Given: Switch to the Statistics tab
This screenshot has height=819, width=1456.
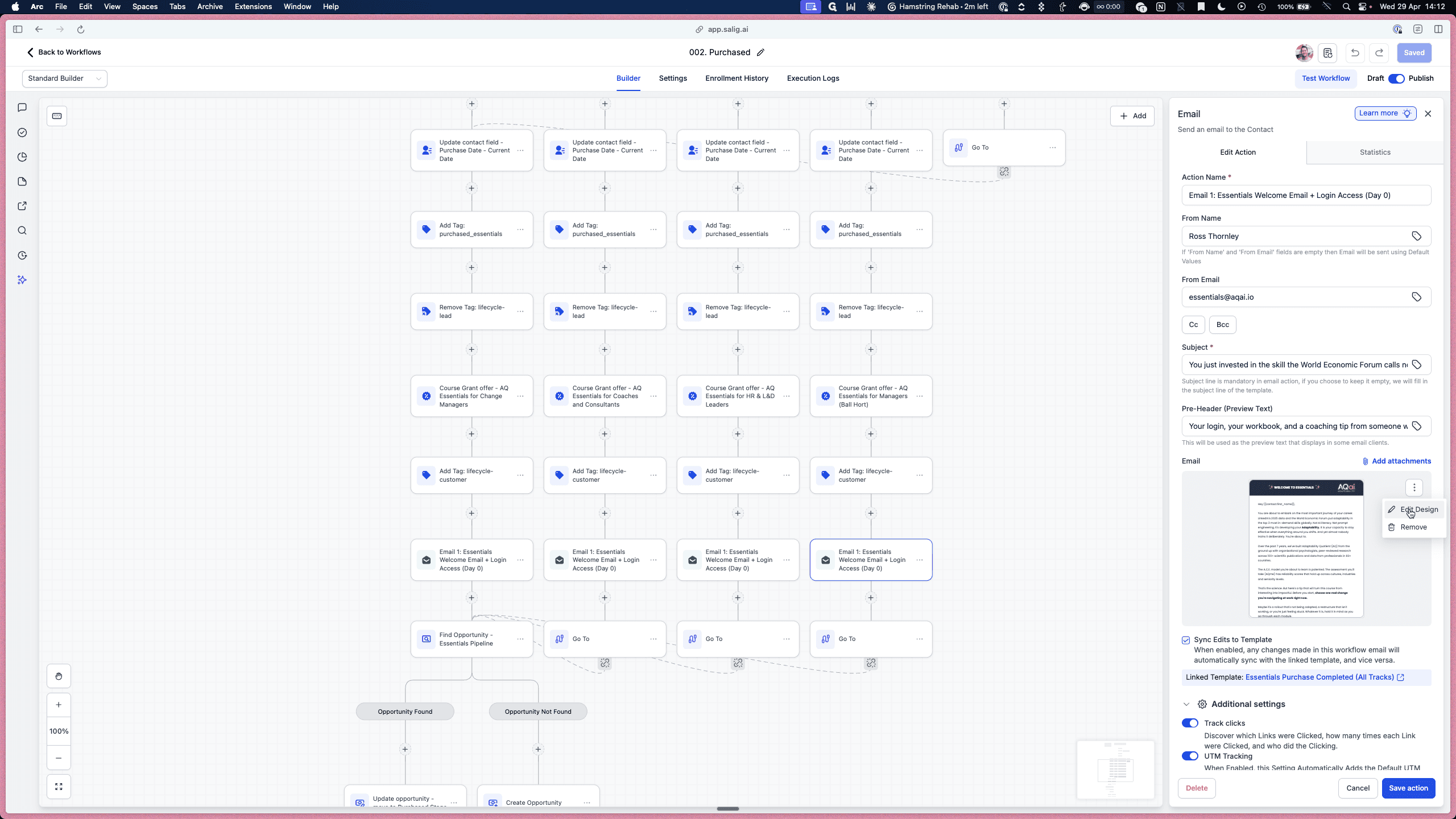Looking at the screenshot, I should coord(1375,152).
